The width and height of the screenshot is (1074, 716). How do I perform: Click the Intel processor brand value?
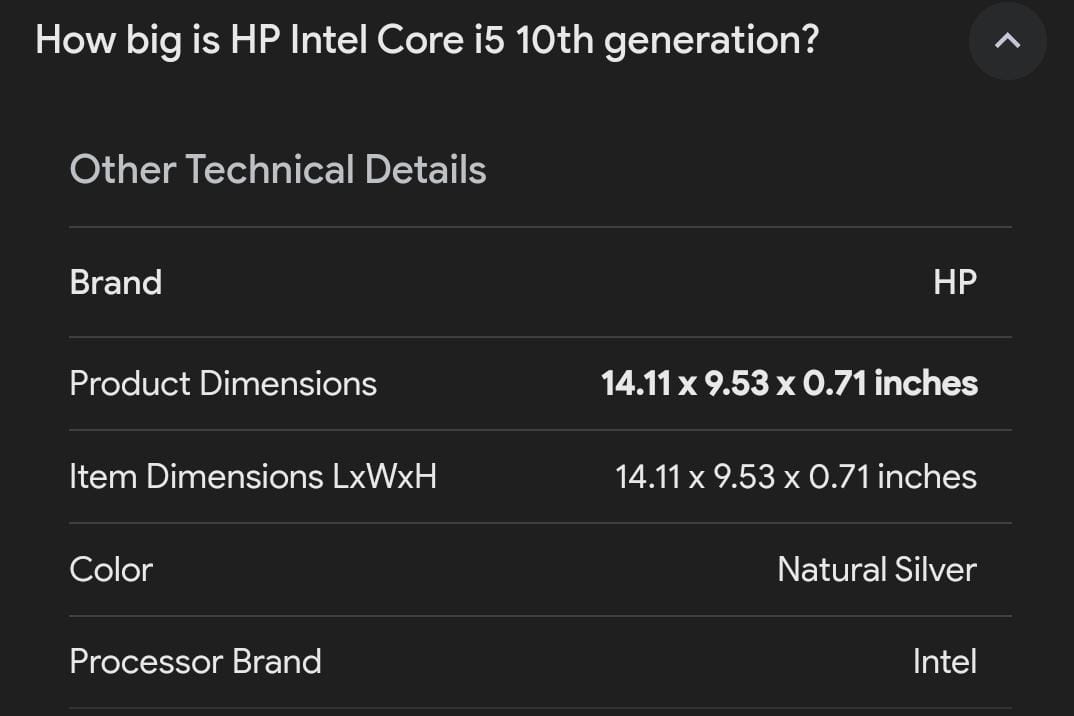coord(944,662)
